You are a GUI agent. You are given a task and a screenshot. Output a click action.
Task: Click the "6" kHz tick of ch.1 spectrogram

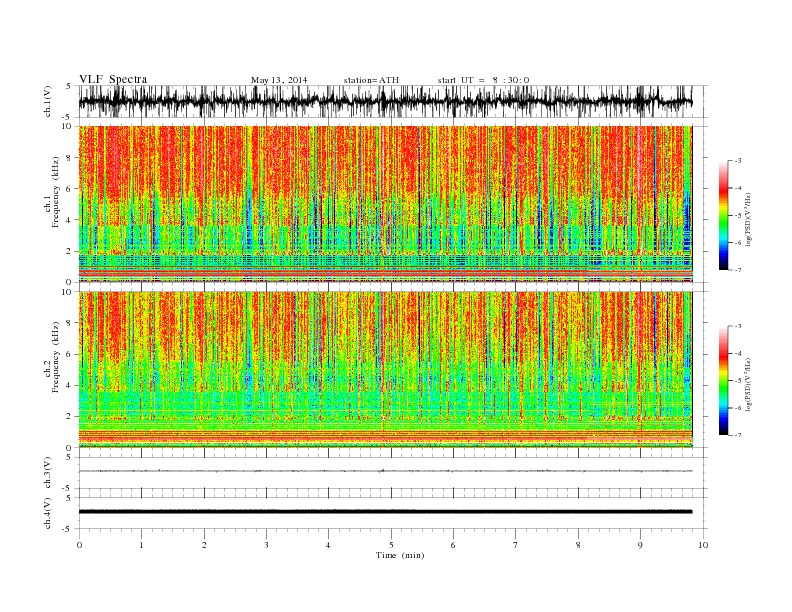click(x=70, y=189)
